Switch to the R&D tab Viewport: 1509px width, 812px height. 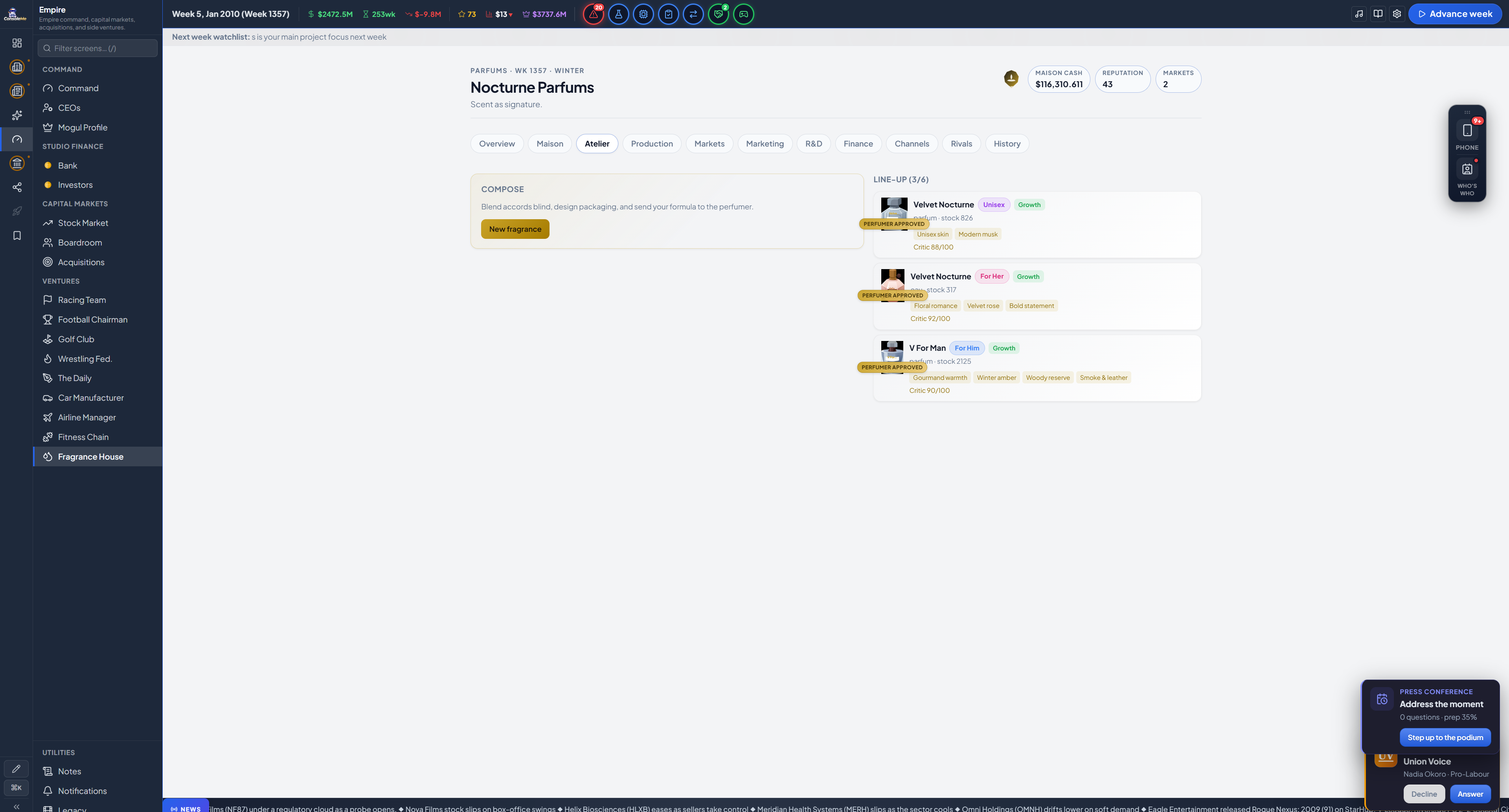pyautogui.click(x=813, y=143)
